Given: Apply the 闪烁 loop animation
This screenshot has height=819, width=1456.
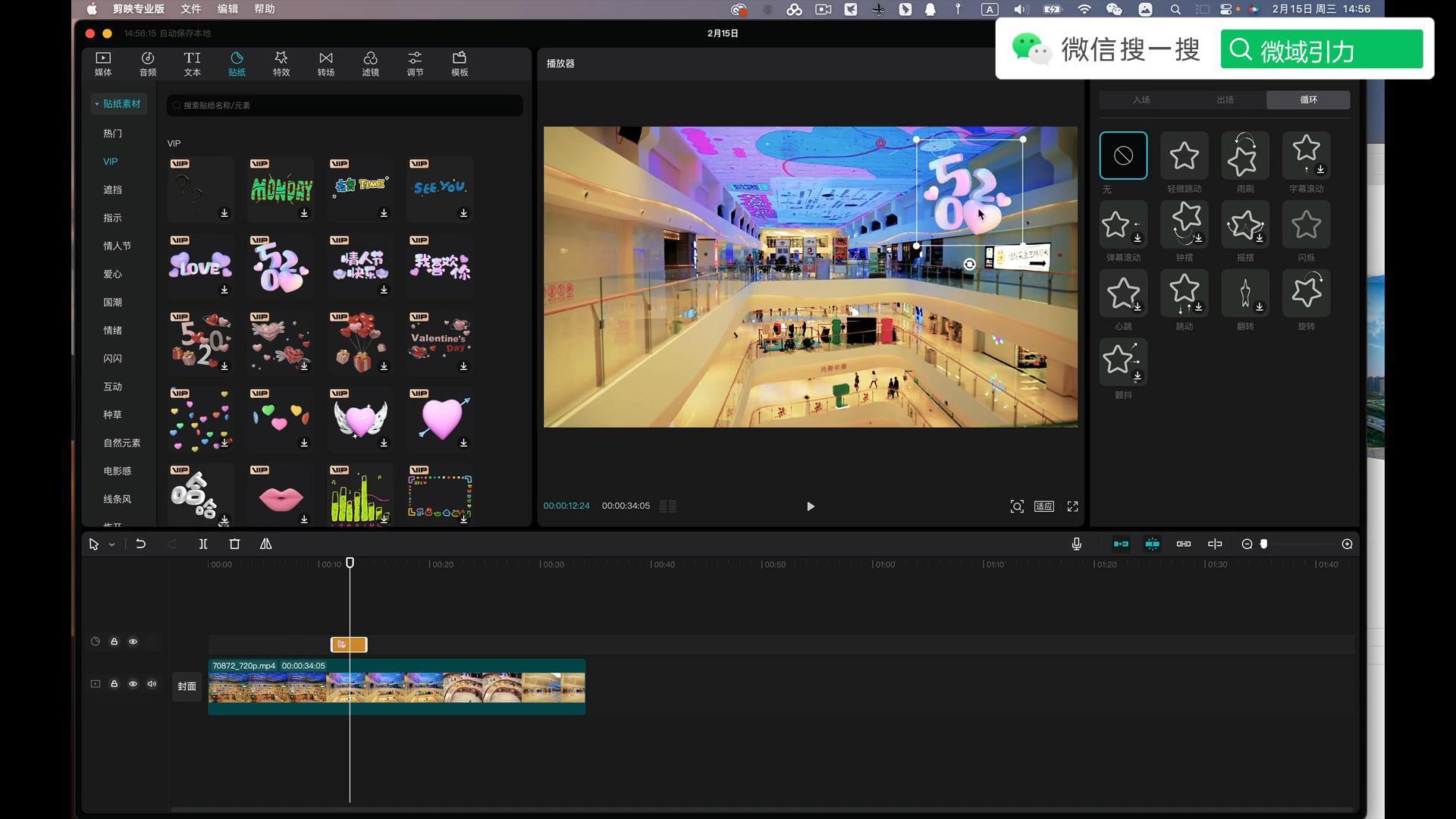Looking at the screenshot, I should 1306,224.
